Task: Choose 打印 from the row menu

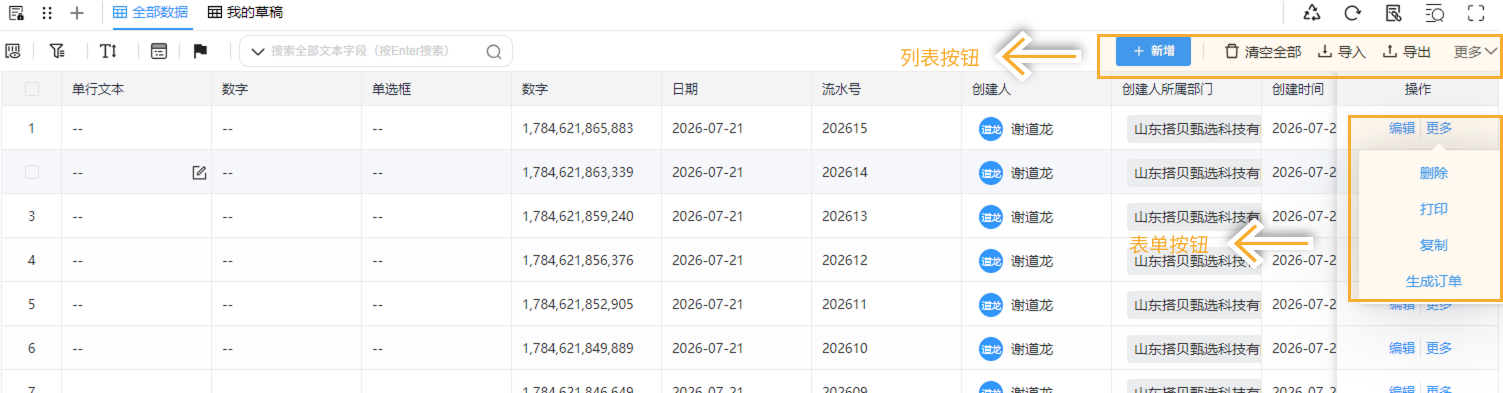Action: coord(1433,209)
